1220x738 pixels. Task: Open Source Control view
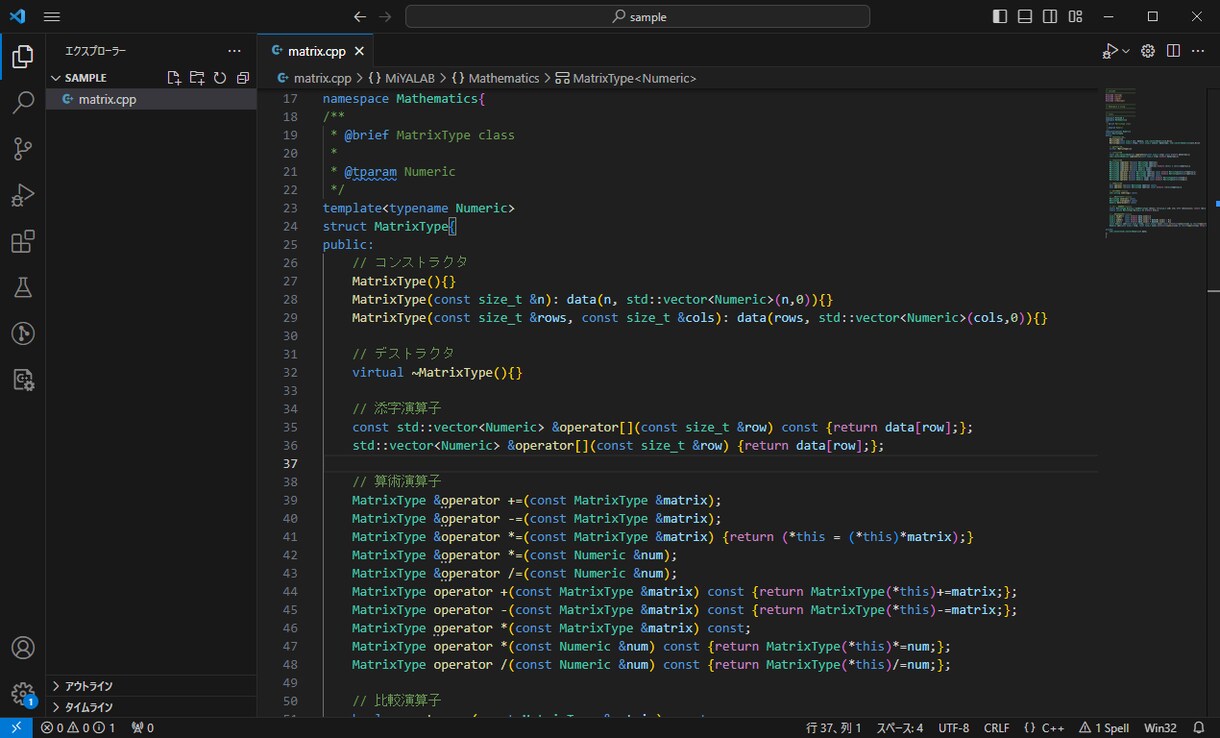22,149
